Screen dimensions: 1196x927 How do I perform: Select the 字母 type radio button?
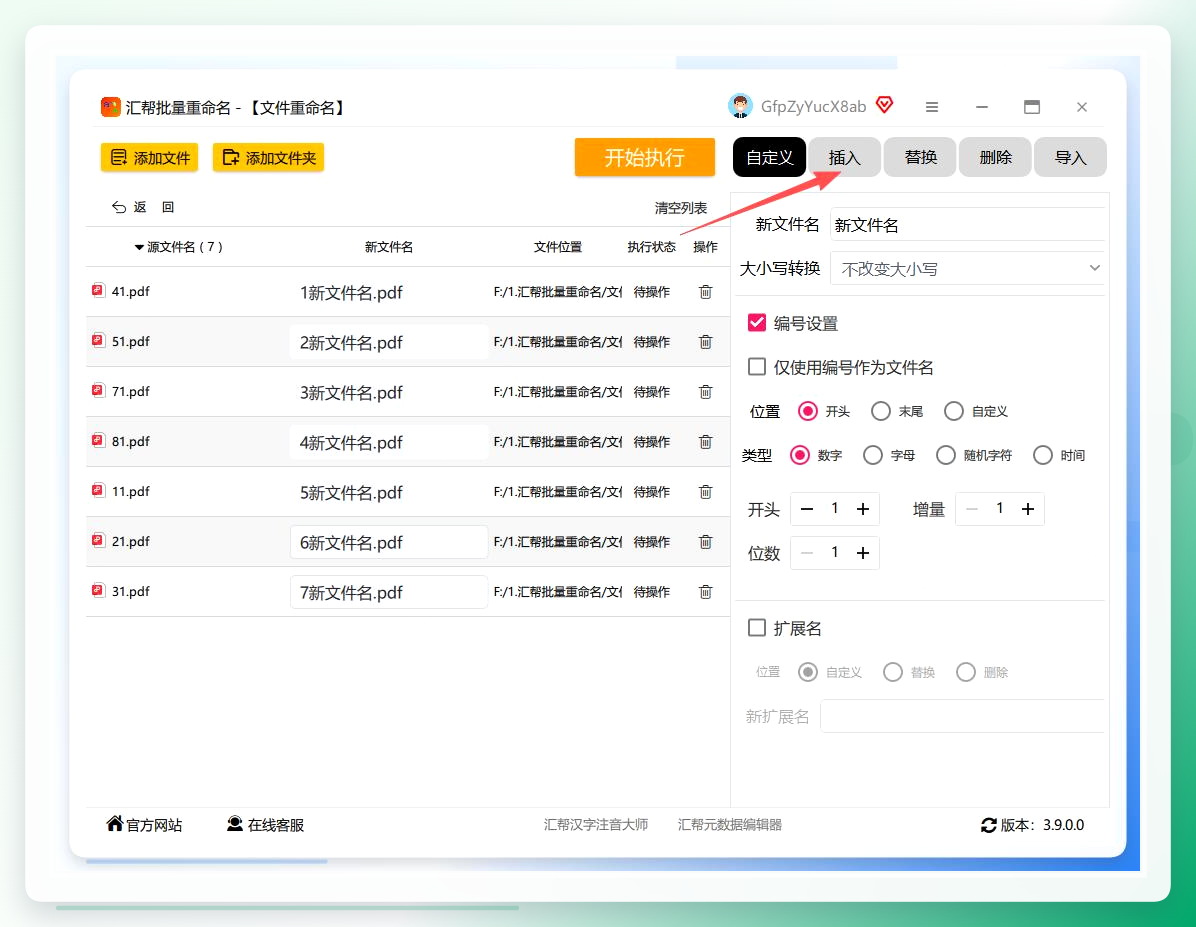[x=873, y=455]
